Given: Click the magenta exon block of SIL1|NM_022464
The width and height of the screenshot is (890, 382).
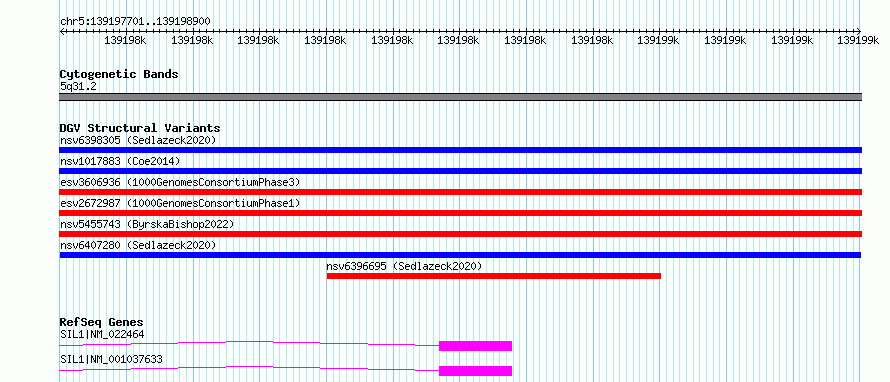Looking at the screenshot, I should pos(476,346).
